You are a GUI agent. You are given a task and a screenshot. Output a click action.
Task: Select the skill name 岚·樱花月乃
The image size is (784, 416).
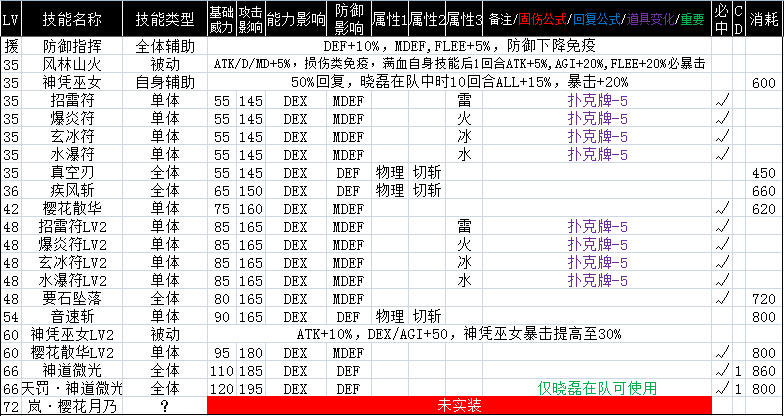tap(72, 406)
